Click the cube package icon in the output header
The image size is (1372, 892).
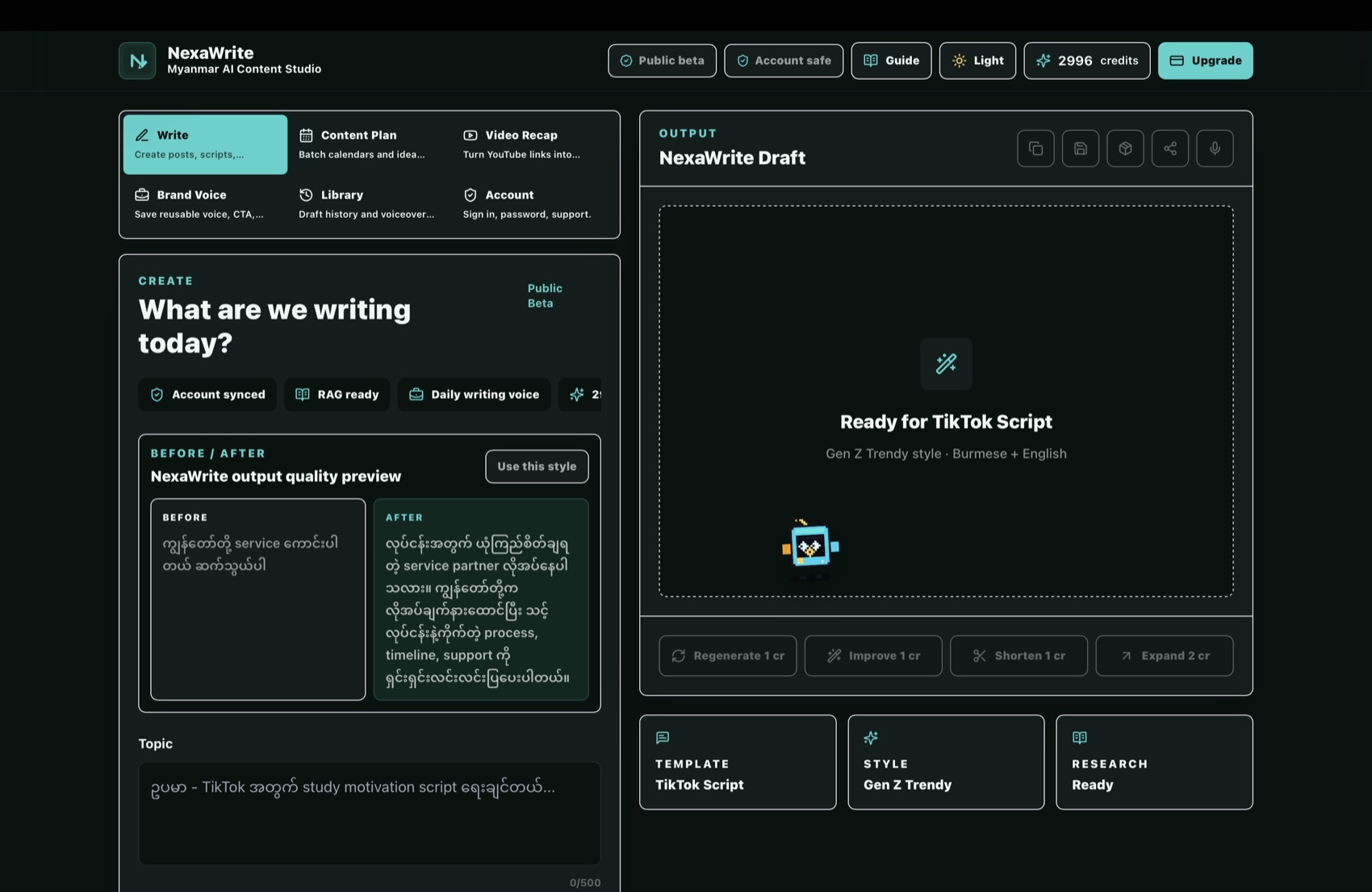(1125, 149)
